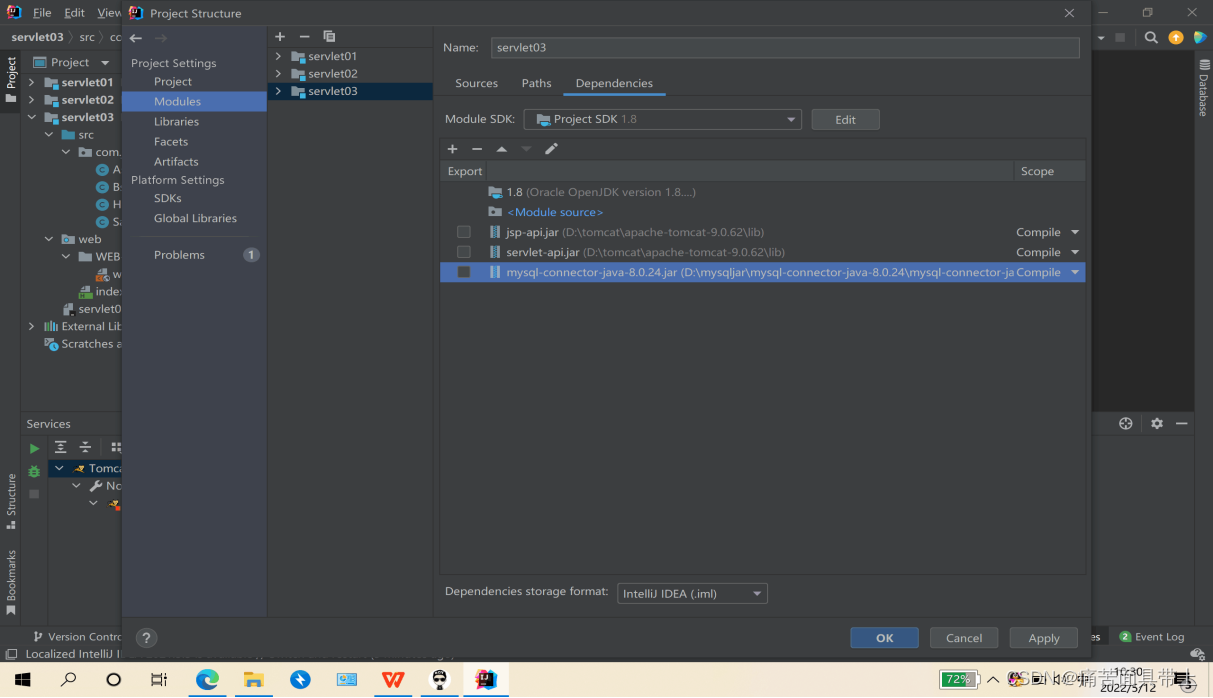Toggle export checkbox for mysql-connector-java-8.0.24.jar
The image size is (1213, 698).
pos(464,272)
